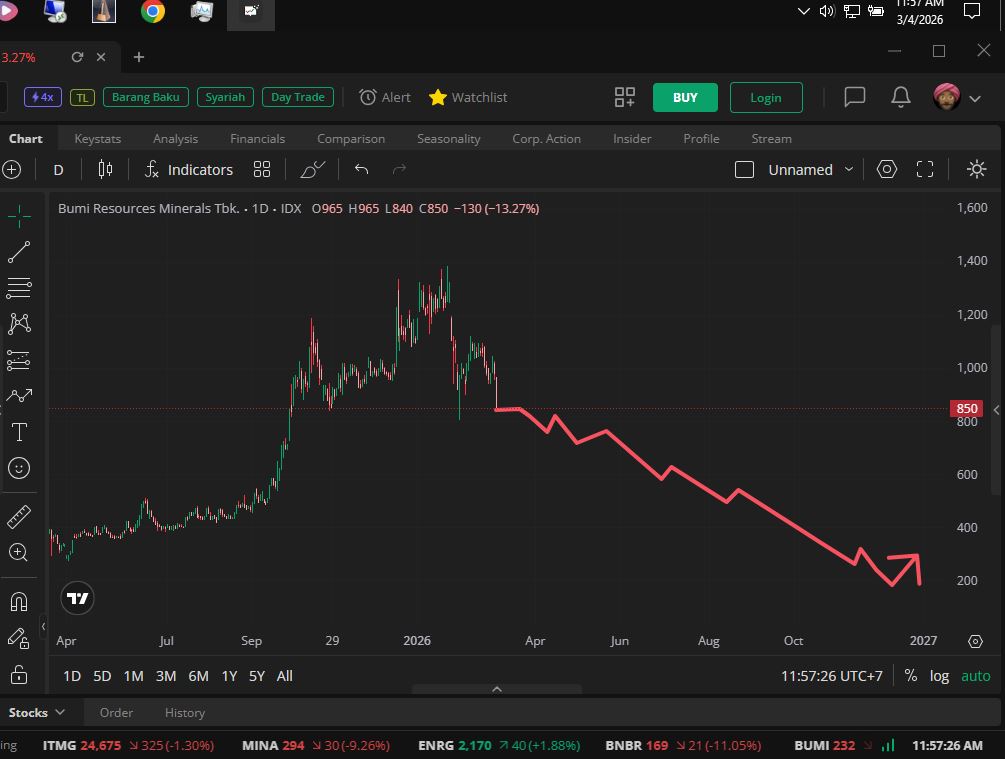Open the emoji icons tool
This screenshot has width=1005, height=759.
pos(19,468)
